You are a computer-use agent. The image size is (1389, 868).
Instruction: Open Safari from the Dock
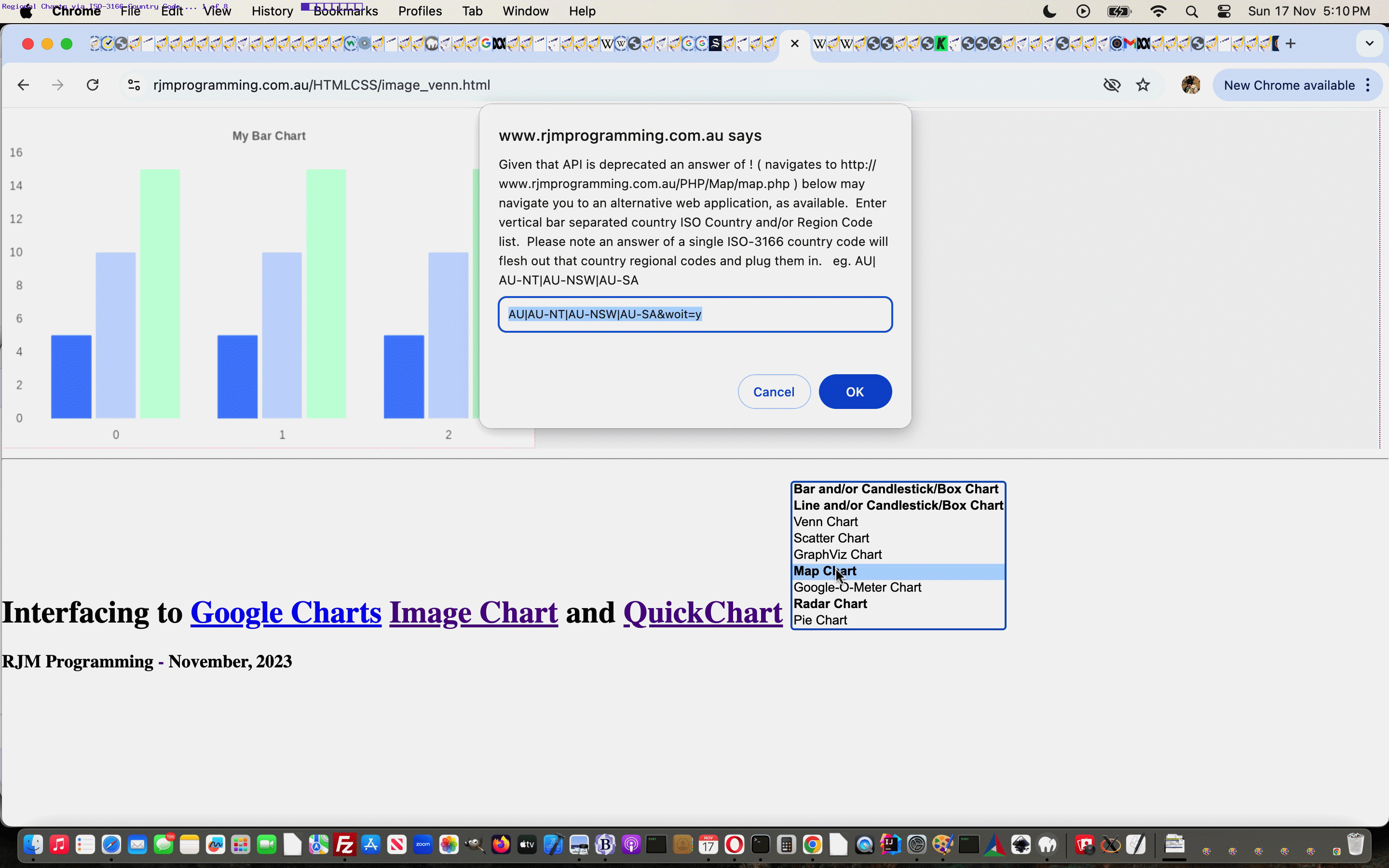[111, 844]
